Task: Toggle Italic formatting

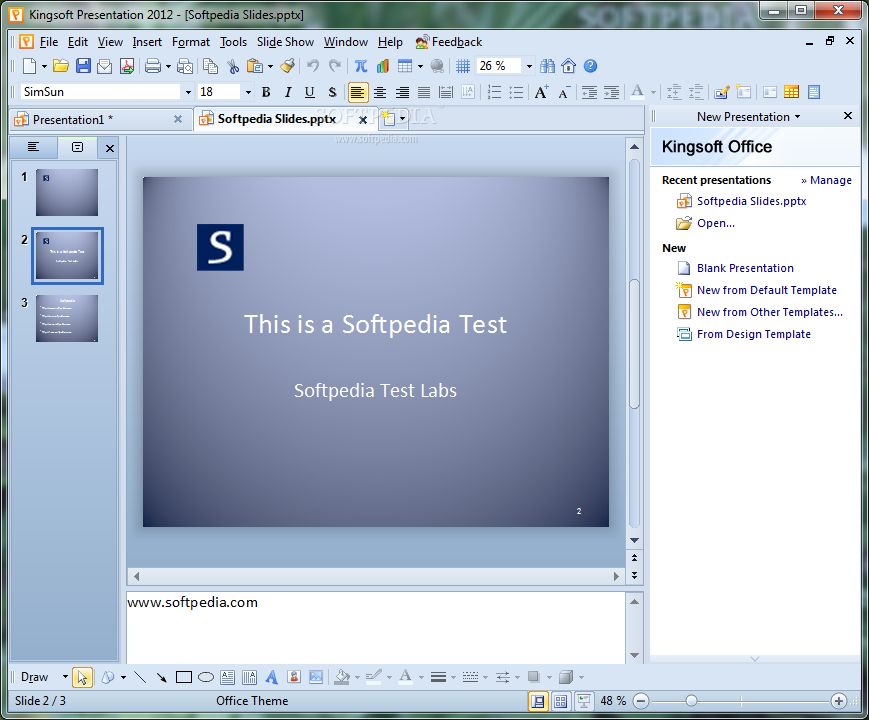Action: [x=288, y=92]
